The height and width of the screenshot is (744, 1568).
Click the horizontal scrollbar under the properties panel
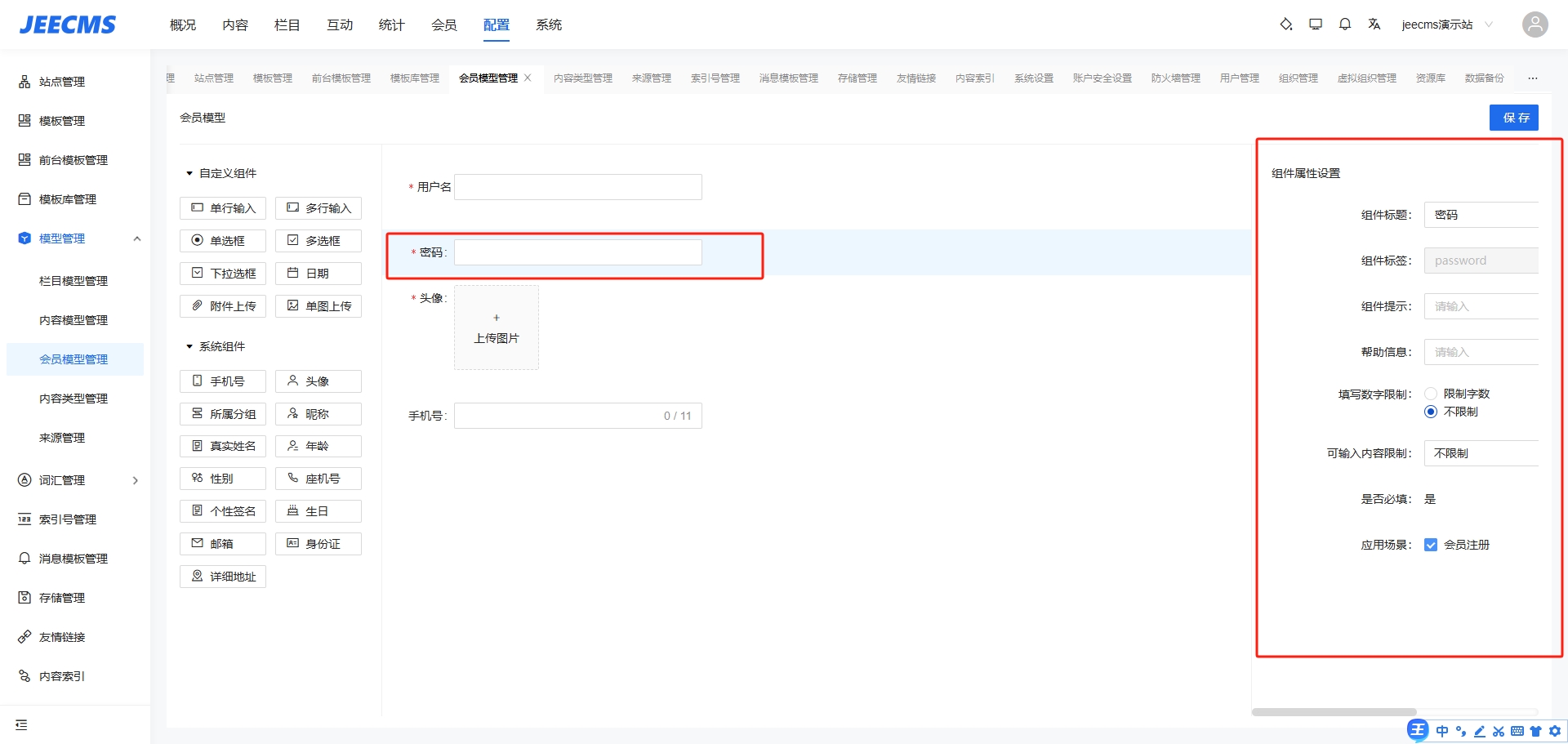(x=1334, y=712)
